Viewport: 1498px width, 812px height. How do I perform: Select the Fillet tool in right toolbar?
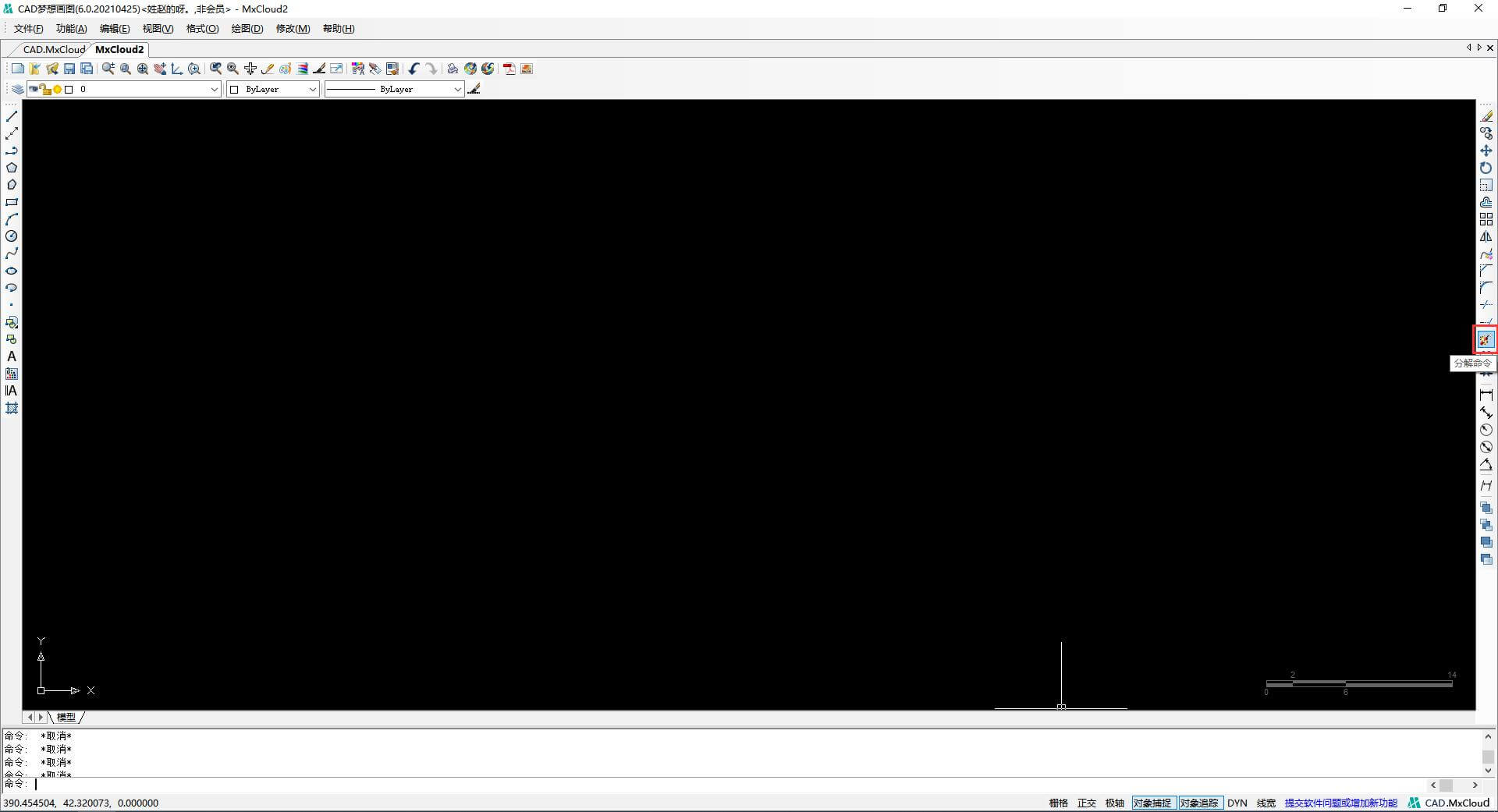coord(1486,288)
